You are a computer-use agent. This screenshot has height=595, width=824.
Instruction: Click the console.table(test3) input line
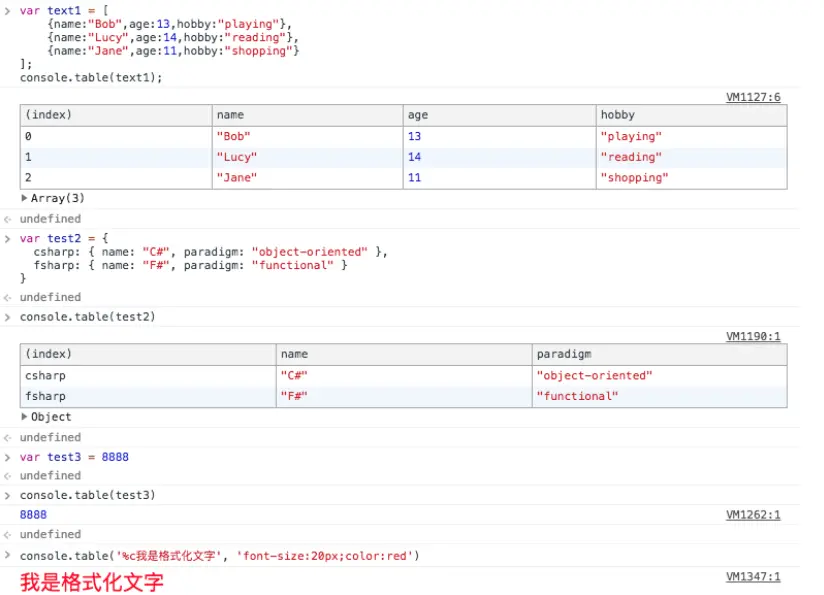point(88,495)
